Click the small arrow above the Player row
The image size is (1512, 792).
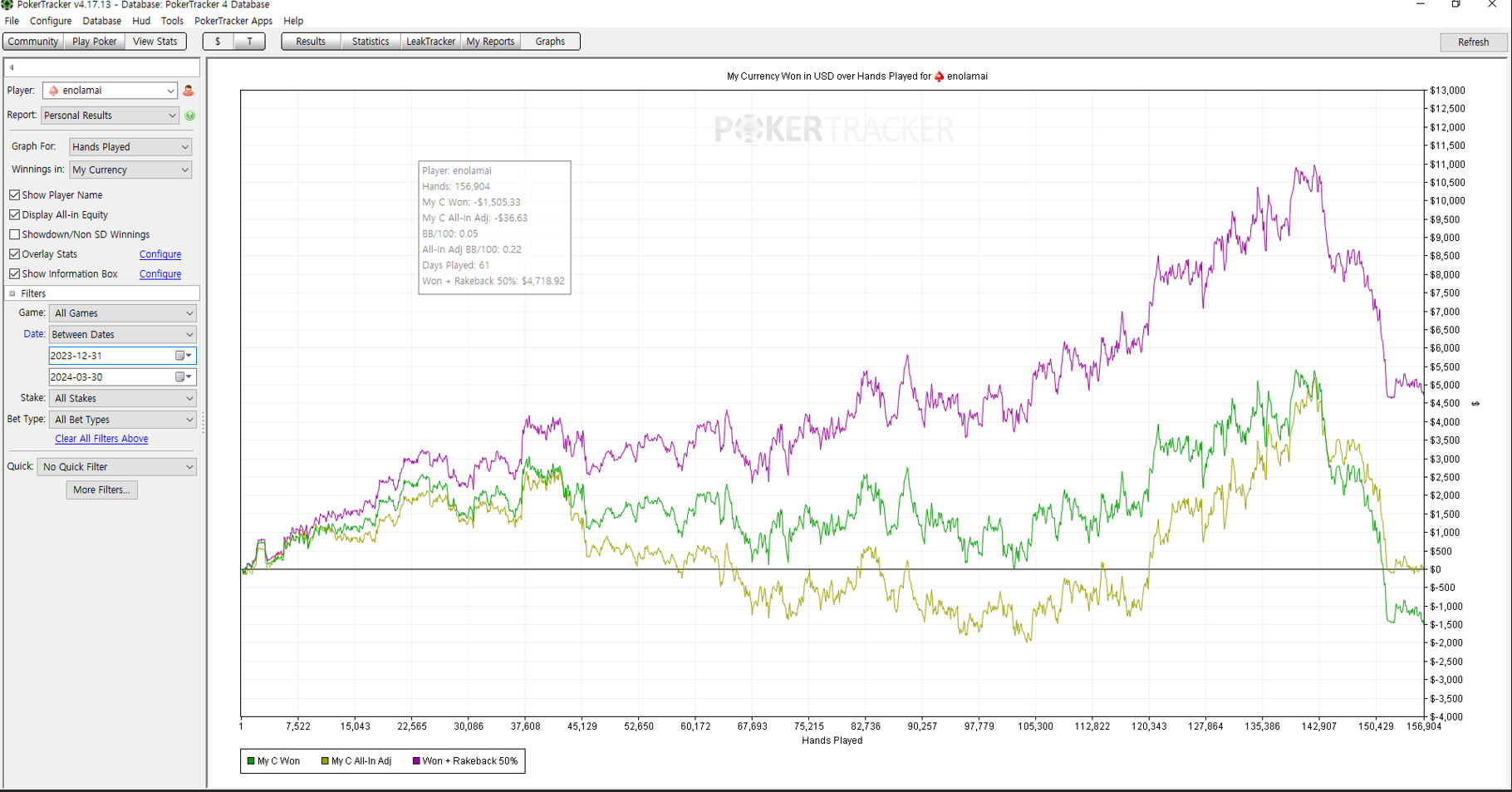pyautogui.click(x=12, y=67)
